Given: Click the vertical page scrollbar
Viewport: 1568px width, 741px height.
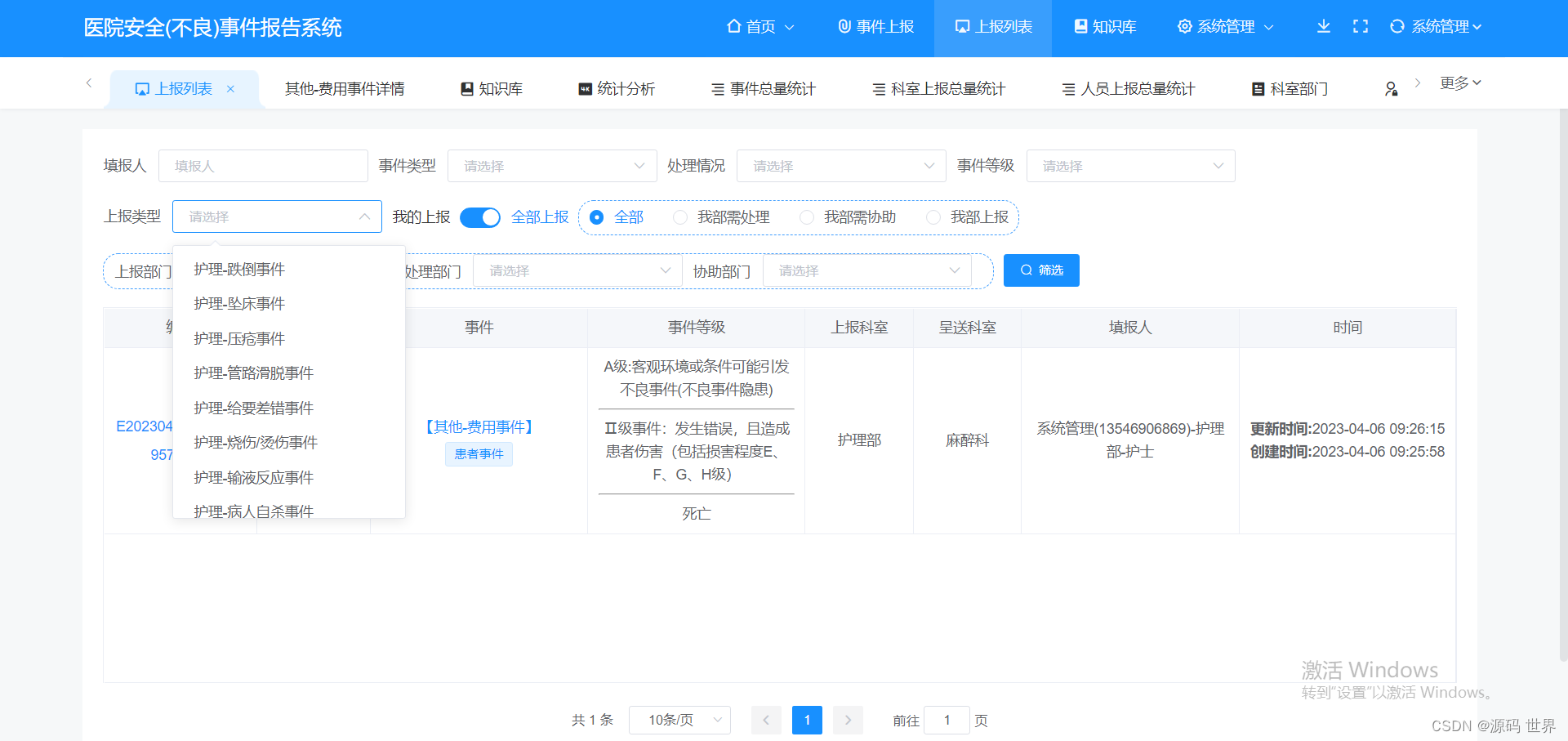Looking at the screenshot, I should pyautogui.click(x=1563, y=386).
